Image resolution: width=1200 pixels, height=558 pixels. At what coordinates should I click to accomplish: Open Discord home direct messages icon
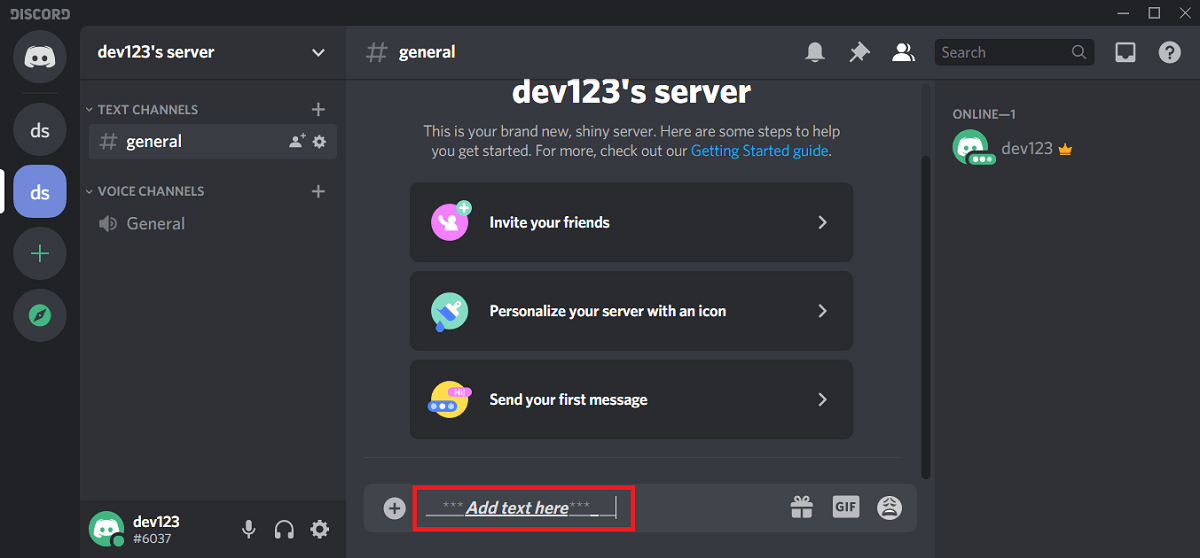[40, 56]
